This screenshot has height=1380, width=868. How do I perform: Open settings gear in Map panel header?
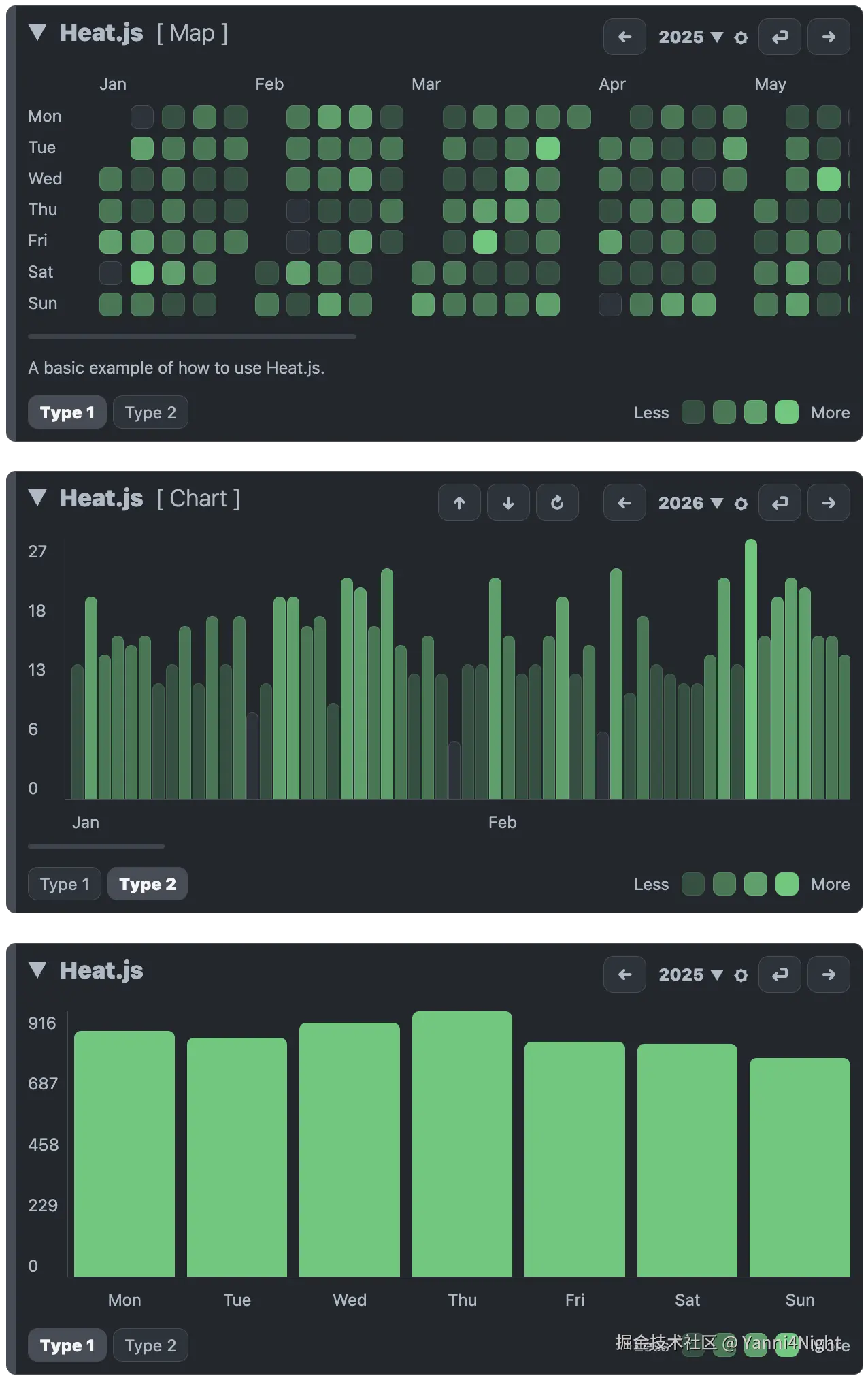click(741, 38)
